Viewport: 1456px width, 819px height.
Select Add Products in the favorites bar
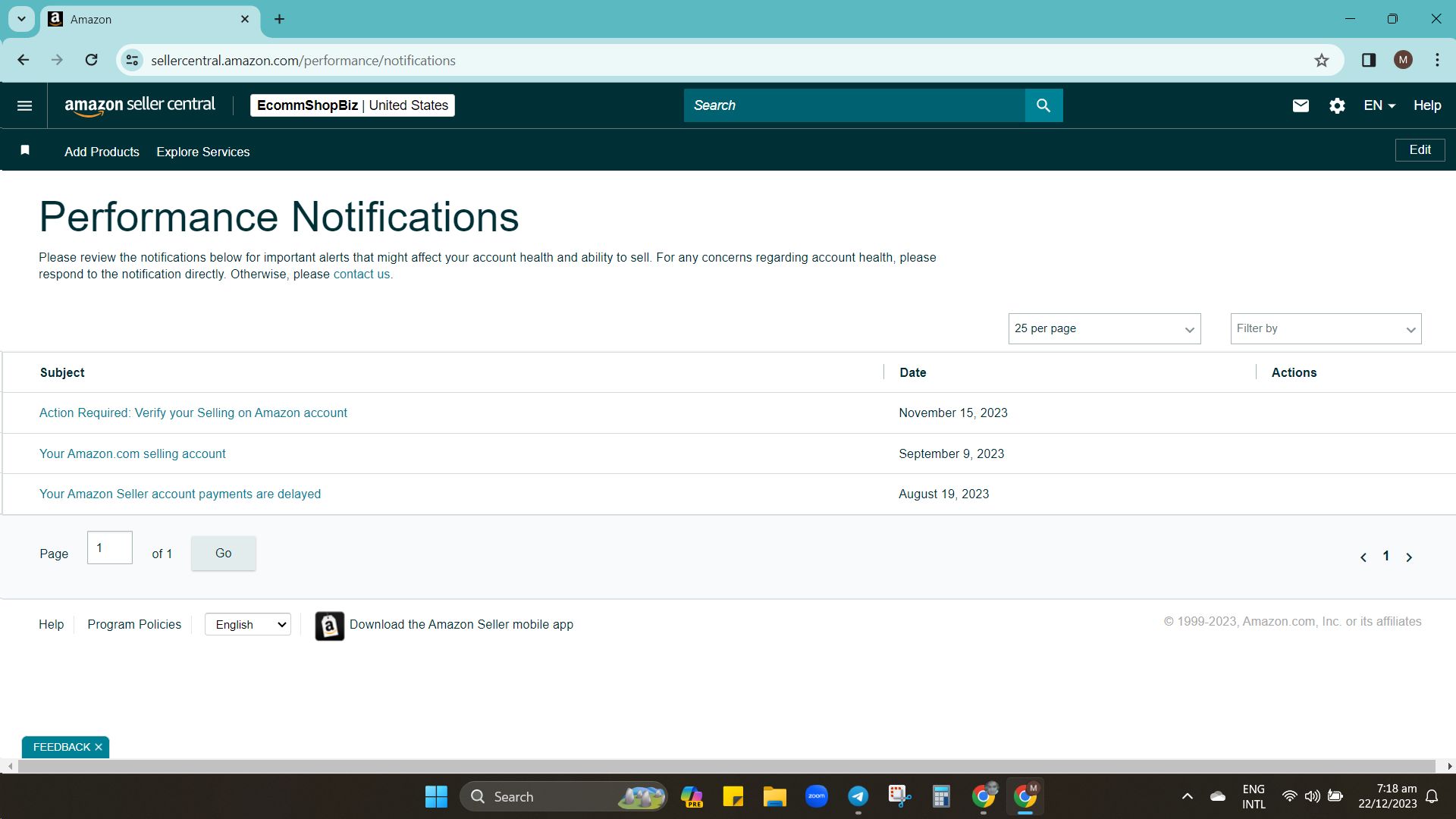click(102, 152)
